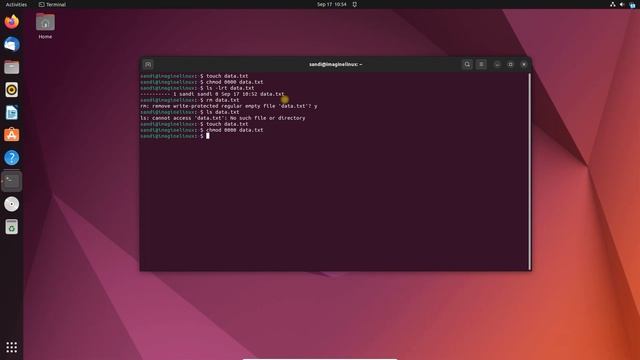Open Firefox from the dock
640x360 pixels.
click(11, 21)
